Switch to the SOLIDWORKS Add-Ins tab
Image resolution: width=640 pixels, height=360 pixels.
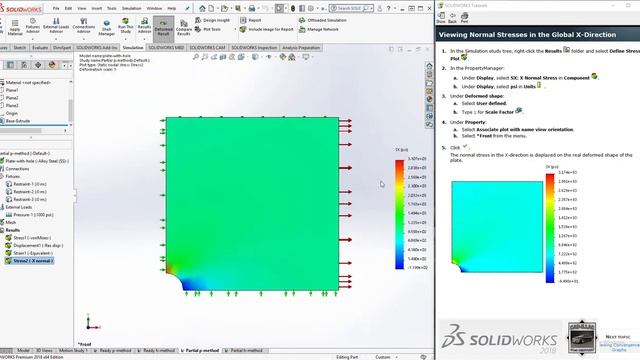click(x=97, y=48)
